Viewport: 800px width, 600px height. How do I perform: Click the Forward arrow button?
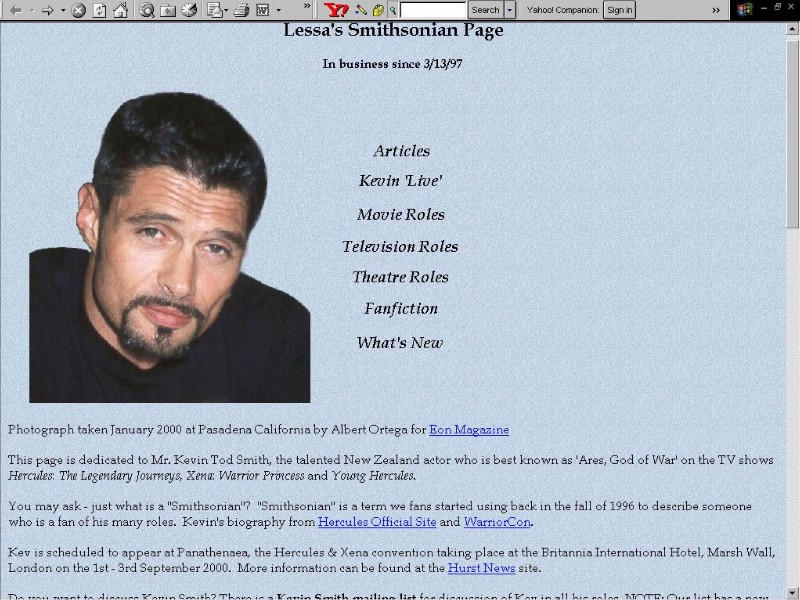click(47, 10)
